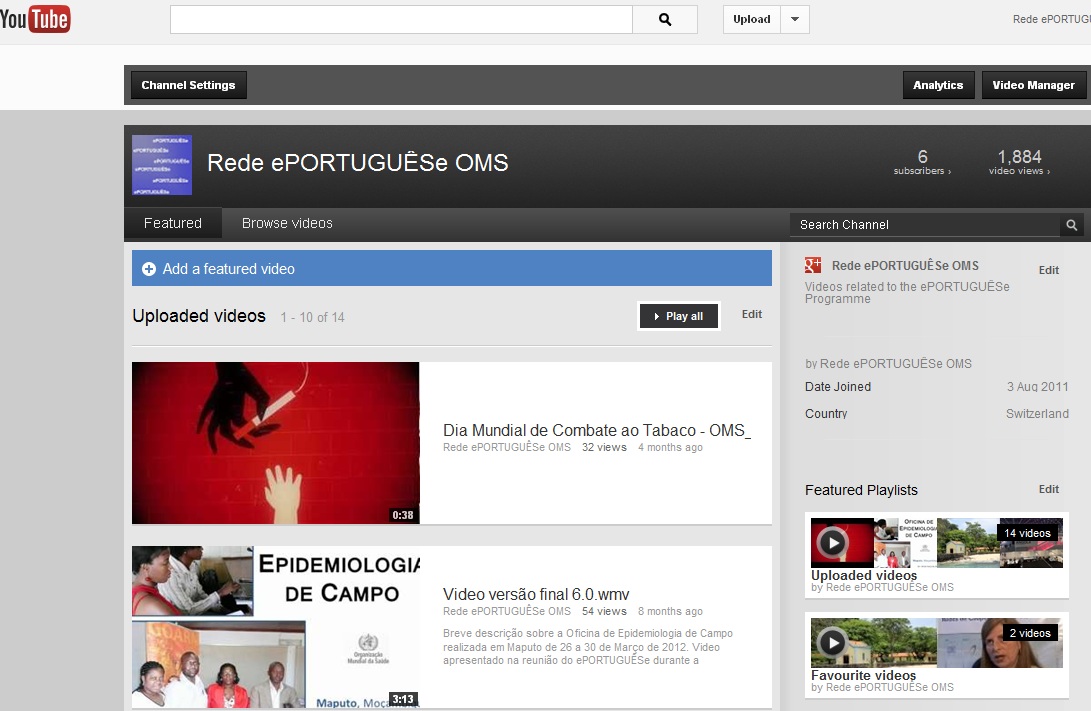
Task: Click into the Search Channel field
Action: (925, 225)
